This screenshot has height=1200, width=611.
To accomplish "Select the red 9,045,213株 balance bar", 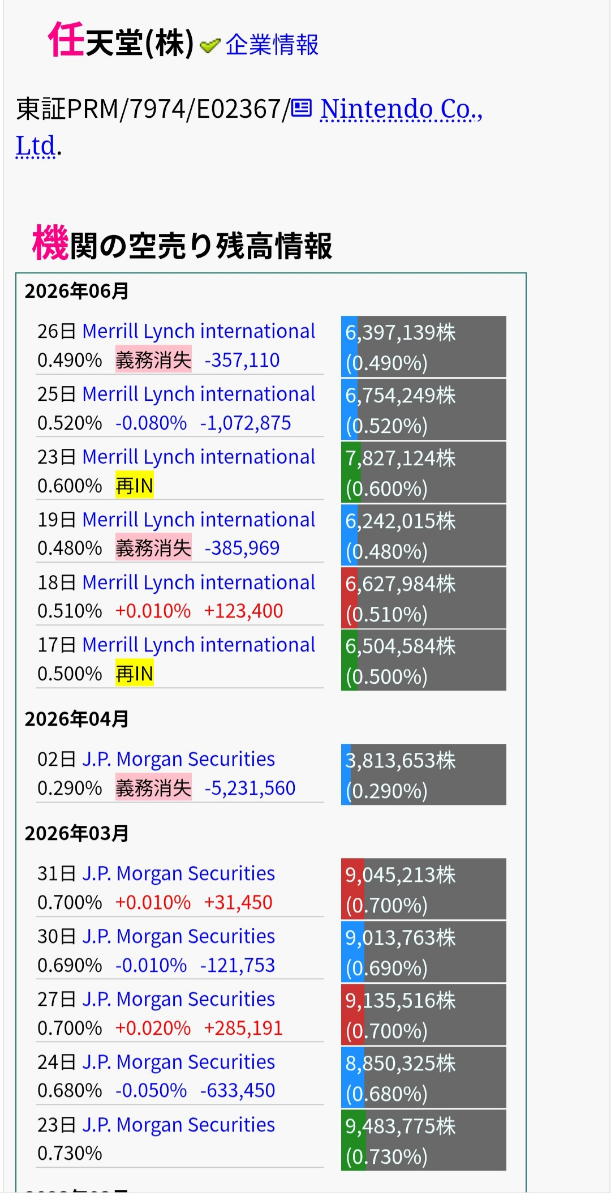I will click(424, 889).
